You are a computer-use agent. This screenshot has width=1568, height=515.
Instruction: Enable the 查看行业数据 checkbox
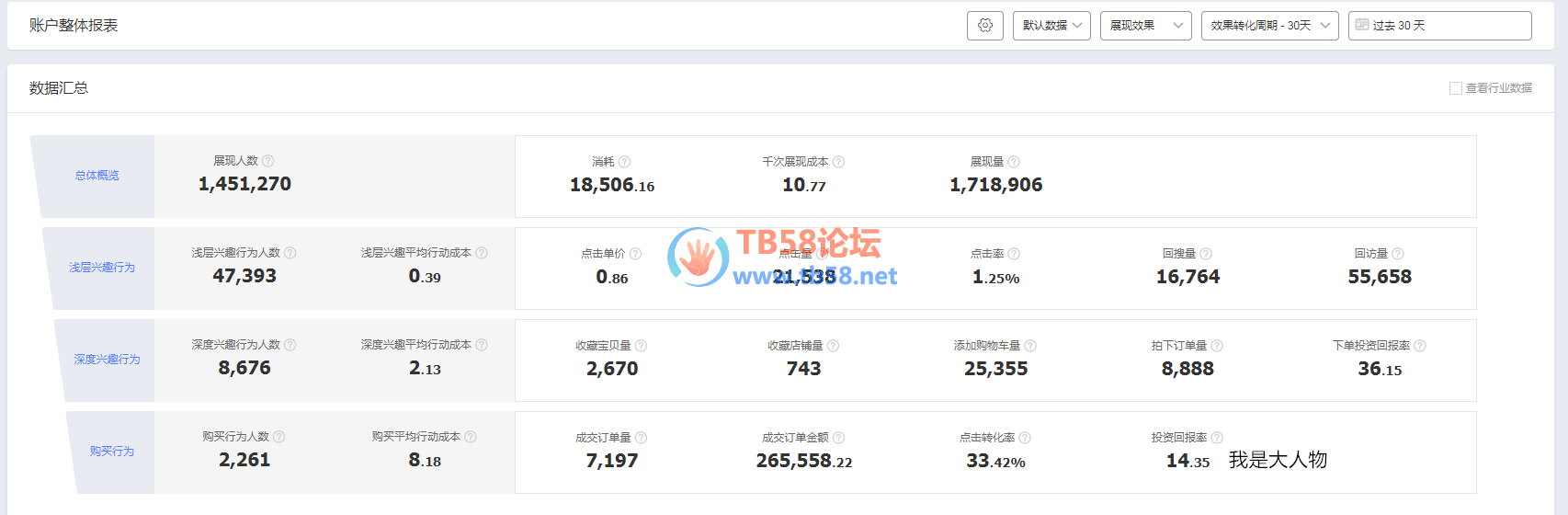(1456, 88)
